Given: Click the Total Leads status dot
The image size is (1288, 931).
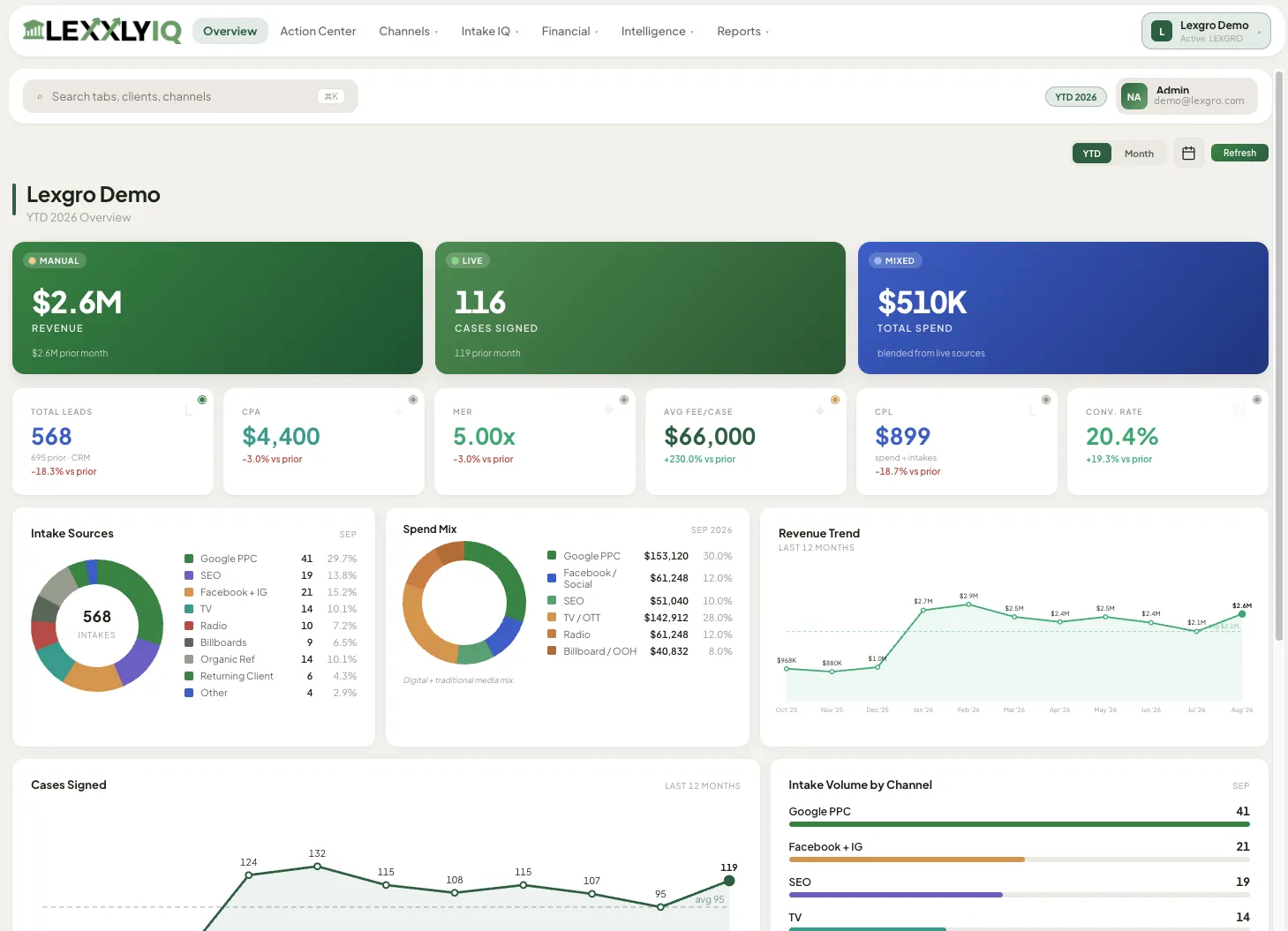Looking at the screenshot, I should coord(202,400).
